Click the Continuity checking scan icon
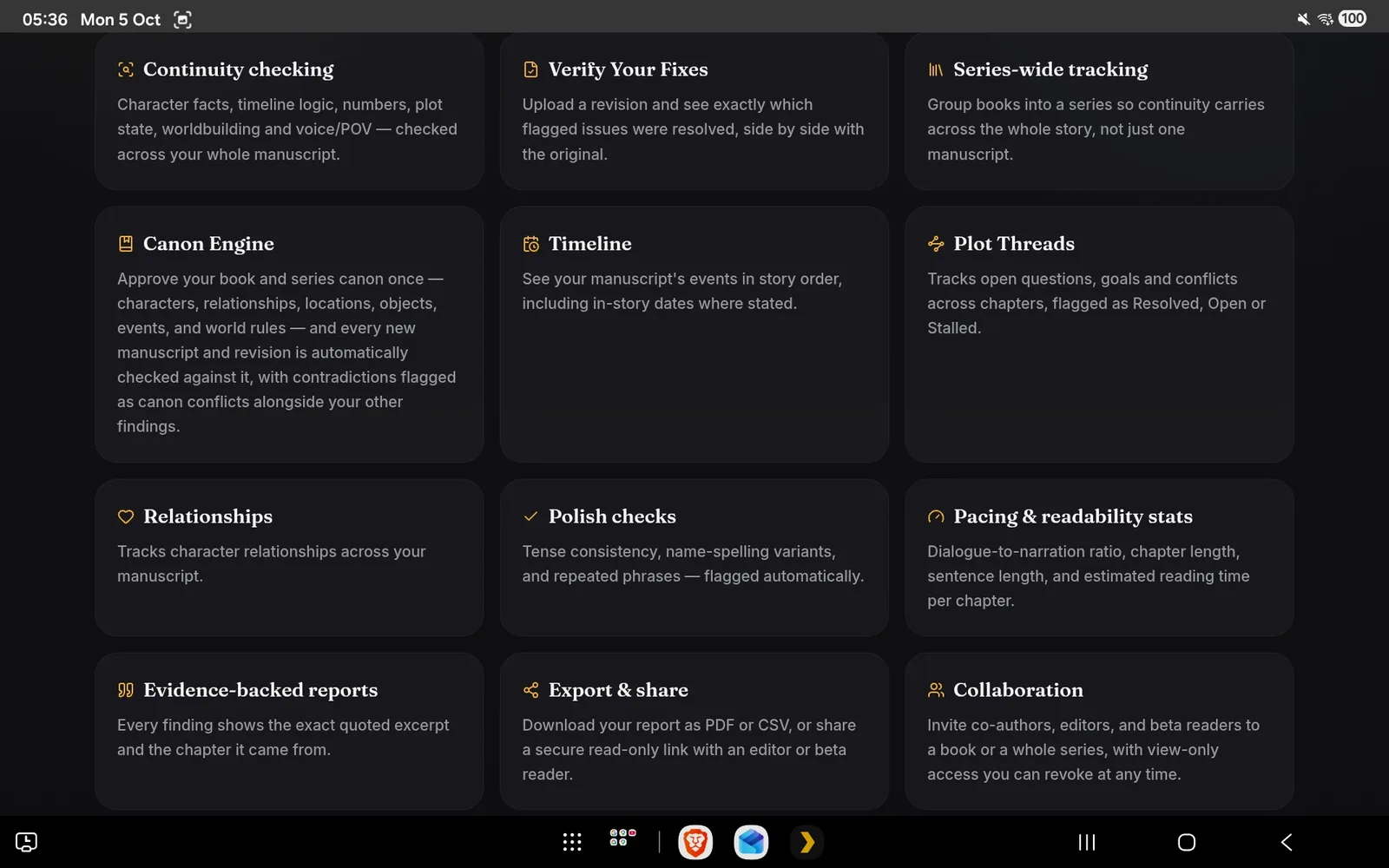The width and height of the screenshot is (1389, 868). point(126,69)
